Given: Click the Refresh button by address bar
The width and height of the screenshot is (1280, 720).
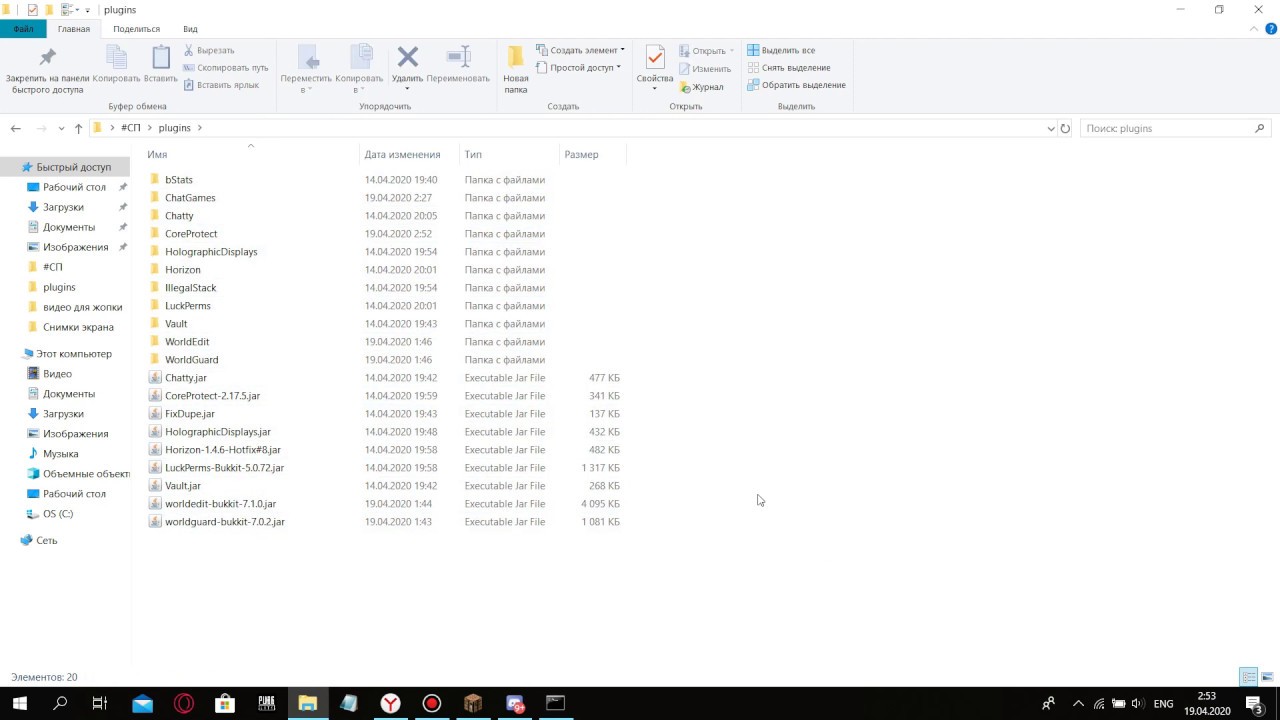Looking at the screenshot, I should pos(1065,128).
